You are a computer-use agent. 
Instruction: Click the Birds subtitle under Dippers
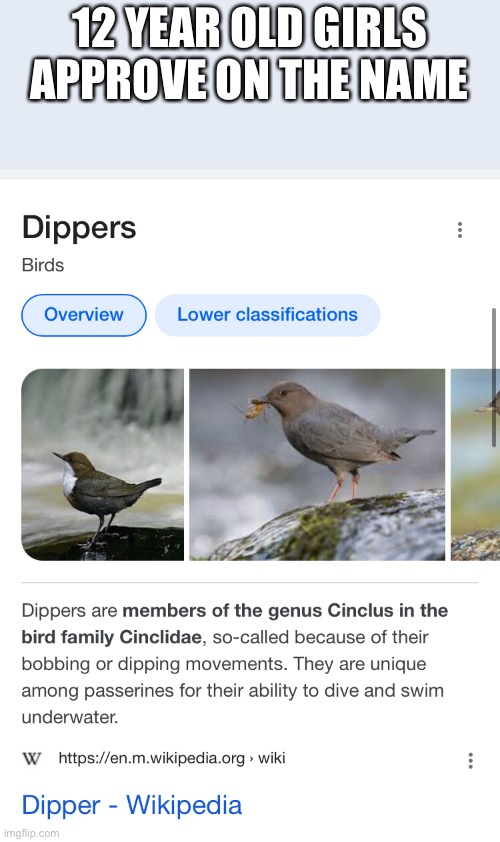(x=43, y=265)
